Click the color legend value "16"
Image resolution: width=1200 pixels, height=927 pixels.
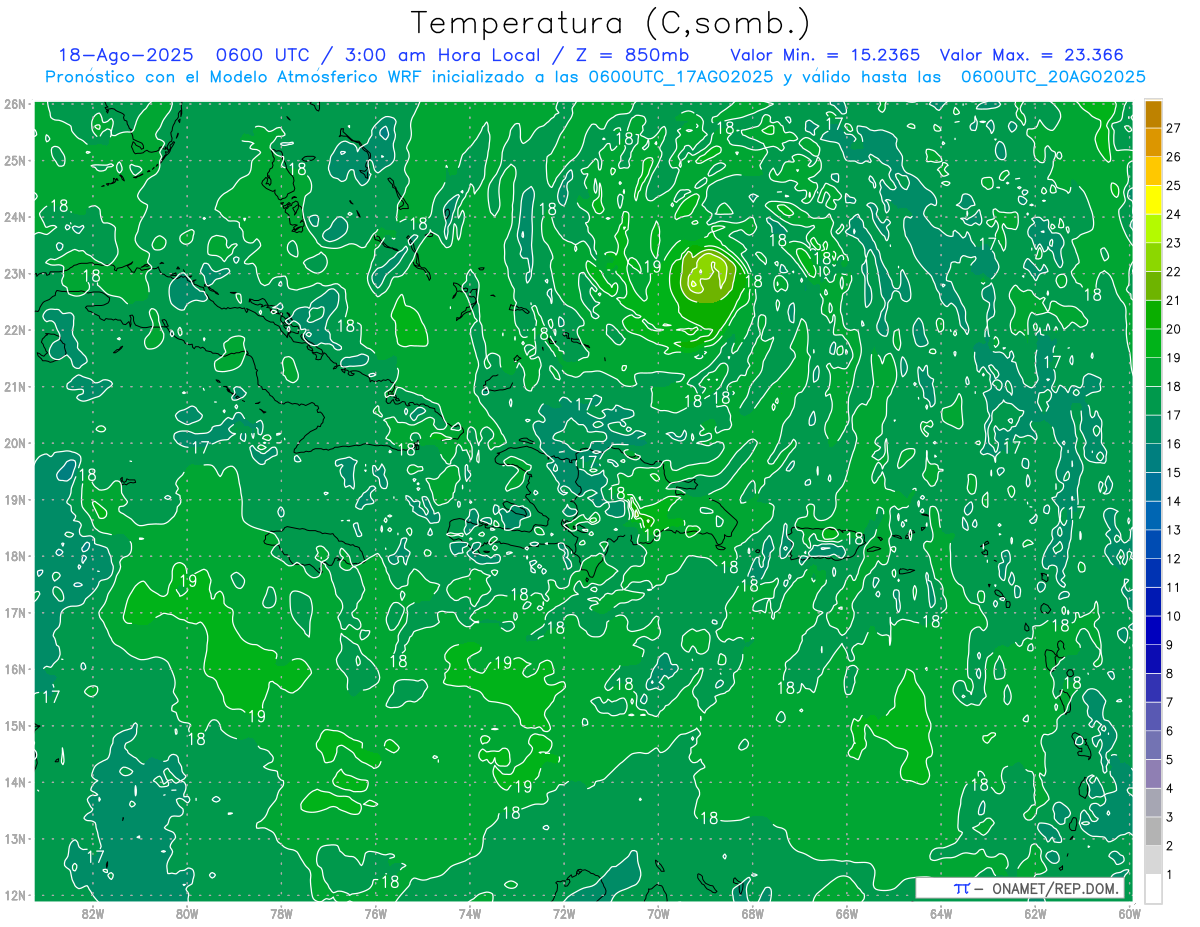click(x=1174, y=444)
